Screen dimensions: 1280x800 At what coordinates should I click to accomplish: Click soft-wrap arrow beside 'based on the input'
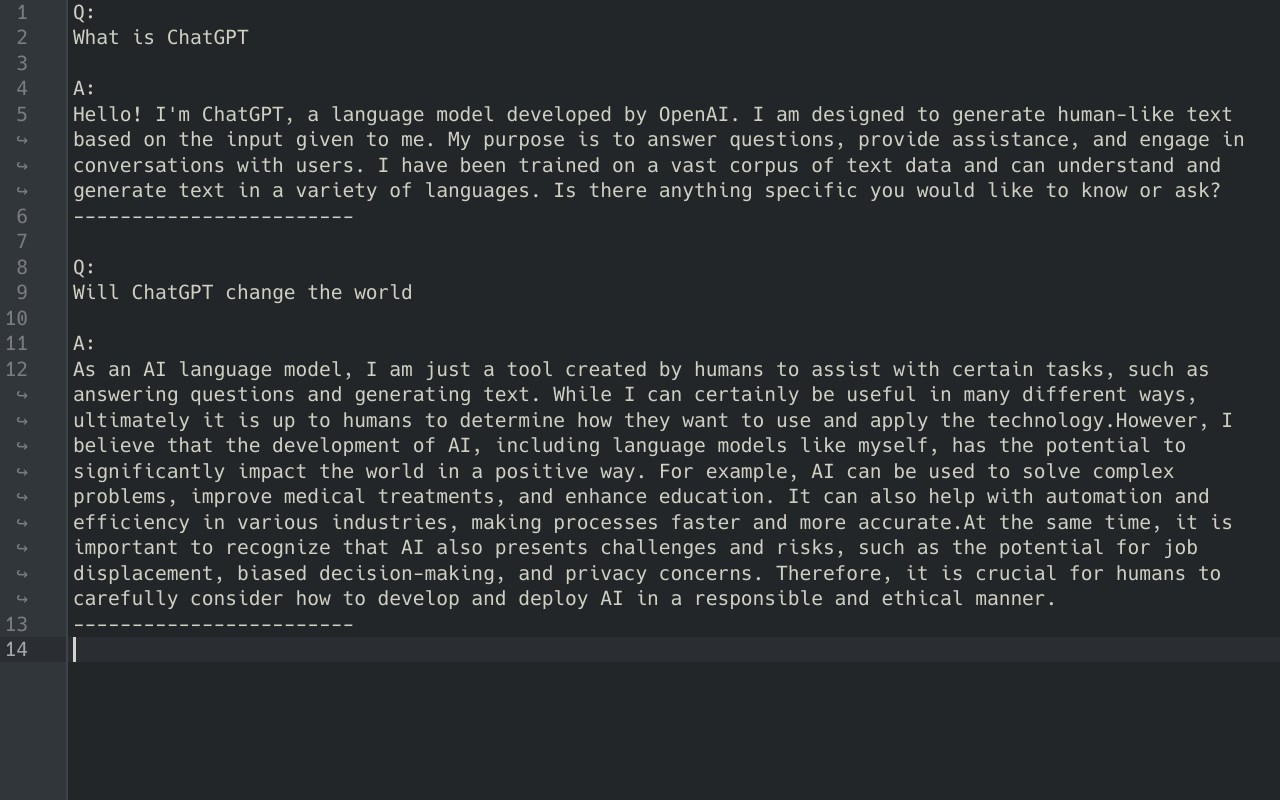22,140
